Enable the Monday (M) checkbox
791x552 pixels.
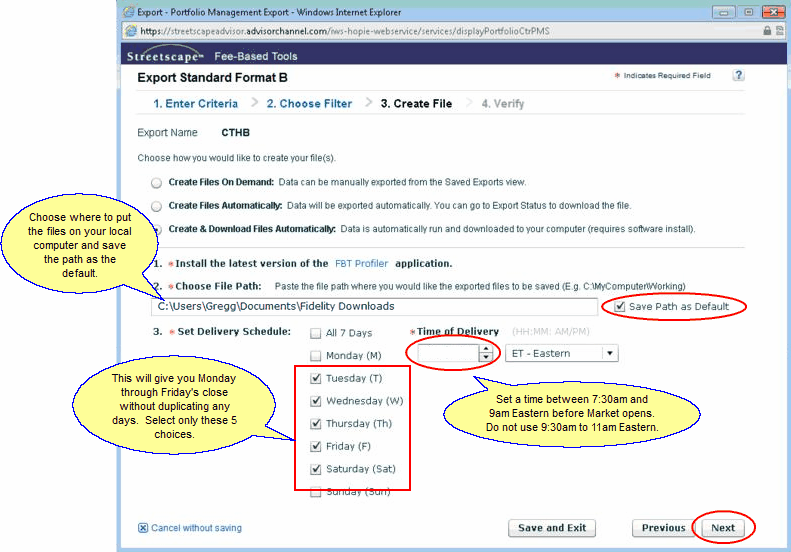[x=316, y=356]
